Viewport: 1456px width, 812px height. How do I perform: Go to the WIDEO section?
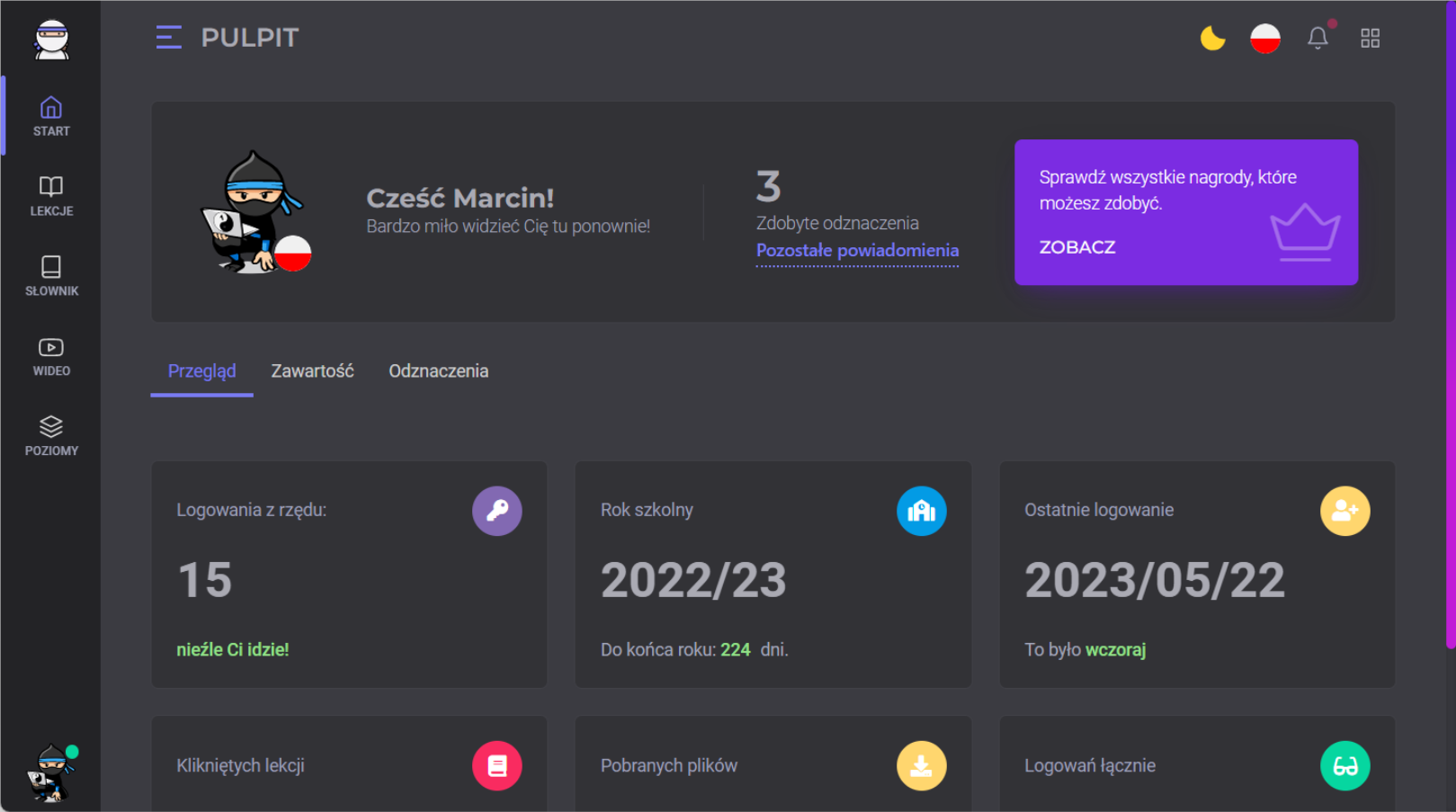click(51, 356)
